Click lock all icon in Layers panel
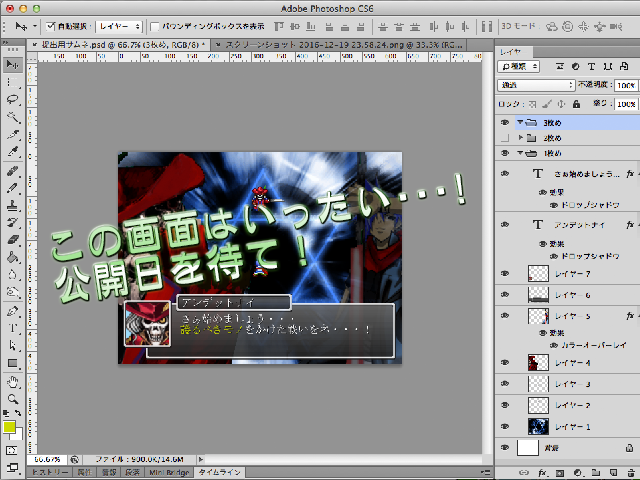Screen dimensions: 640x480 click(576, 104)
